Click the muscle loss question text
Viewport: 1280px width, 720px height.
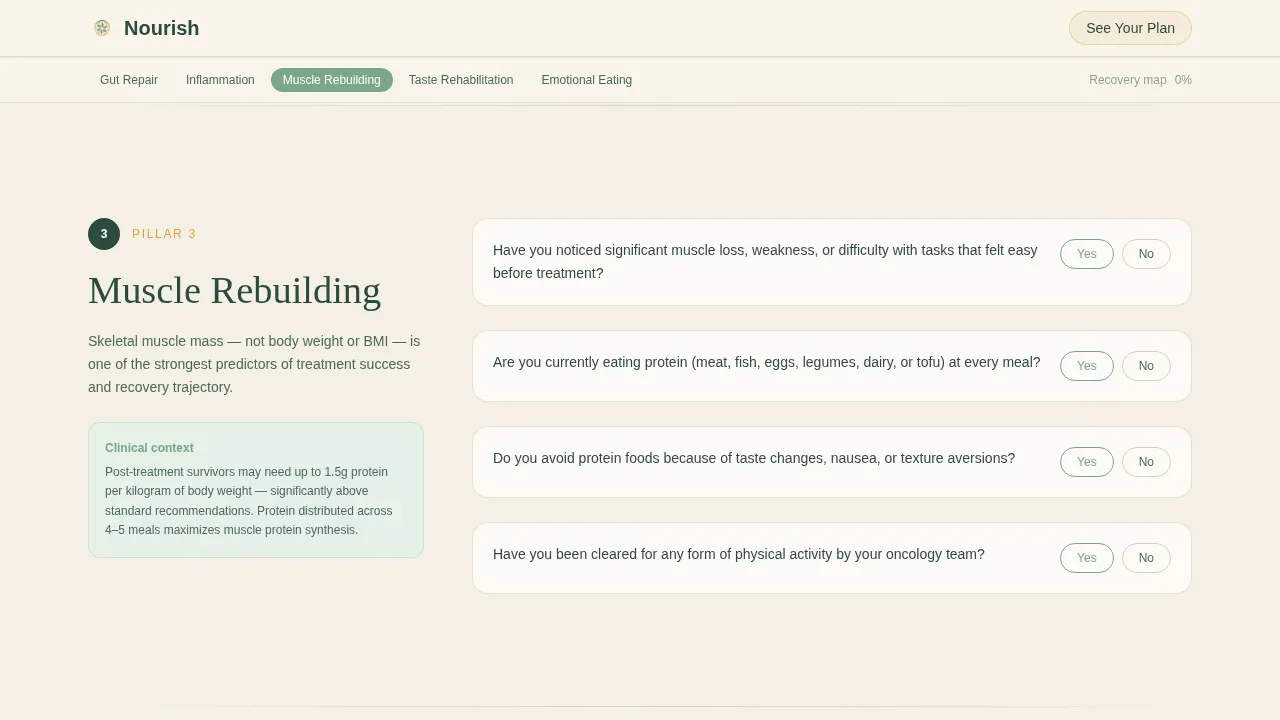(765, 262)
